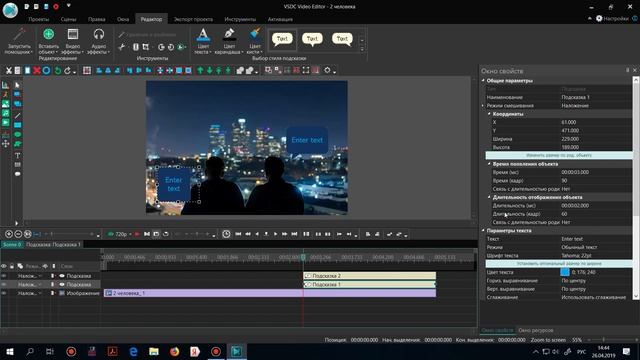Open the Инструменты tab
The image size is (640, 360).
240,19
